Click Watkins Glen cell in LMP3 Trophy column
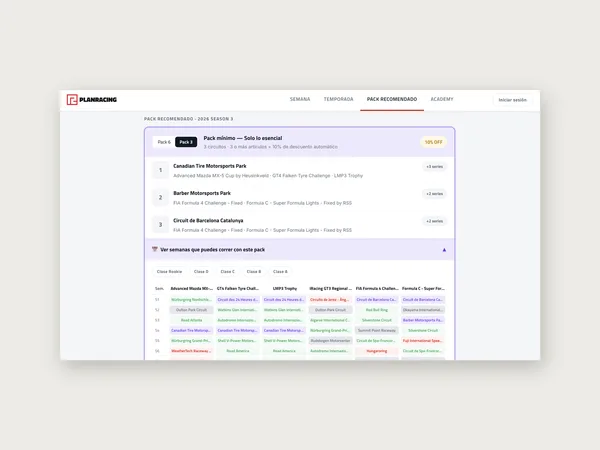Screen dimensions: 600x450 click(284, 310)
